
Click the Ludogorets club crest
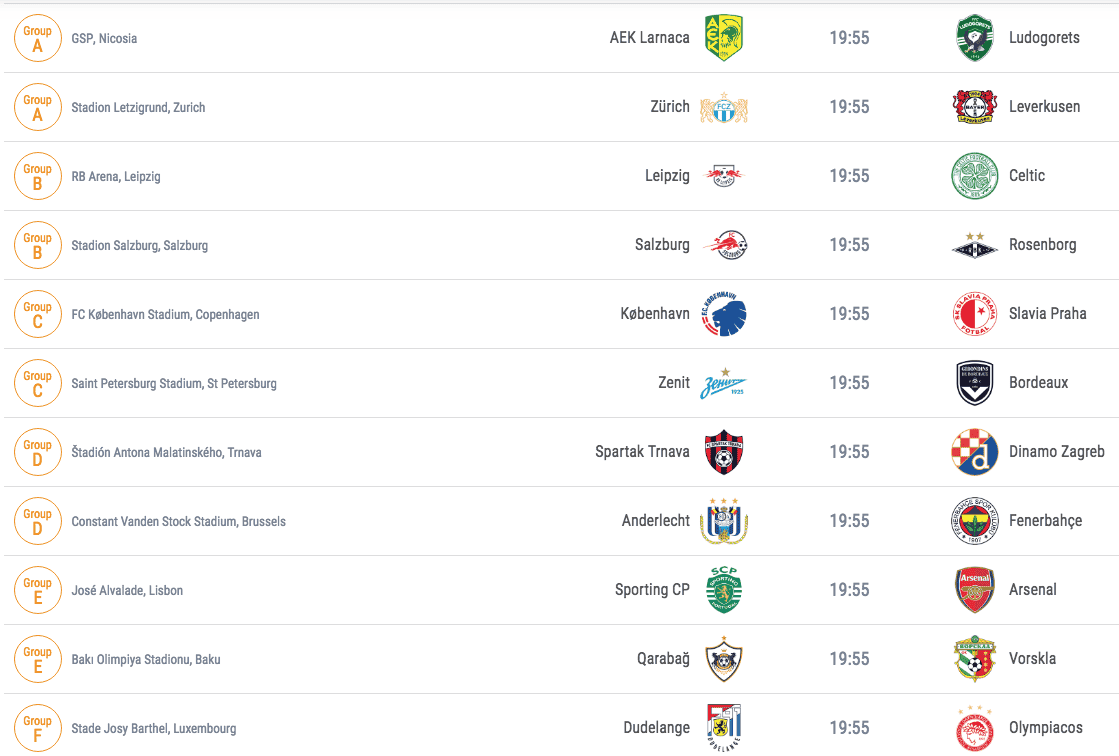pos(974,38)
